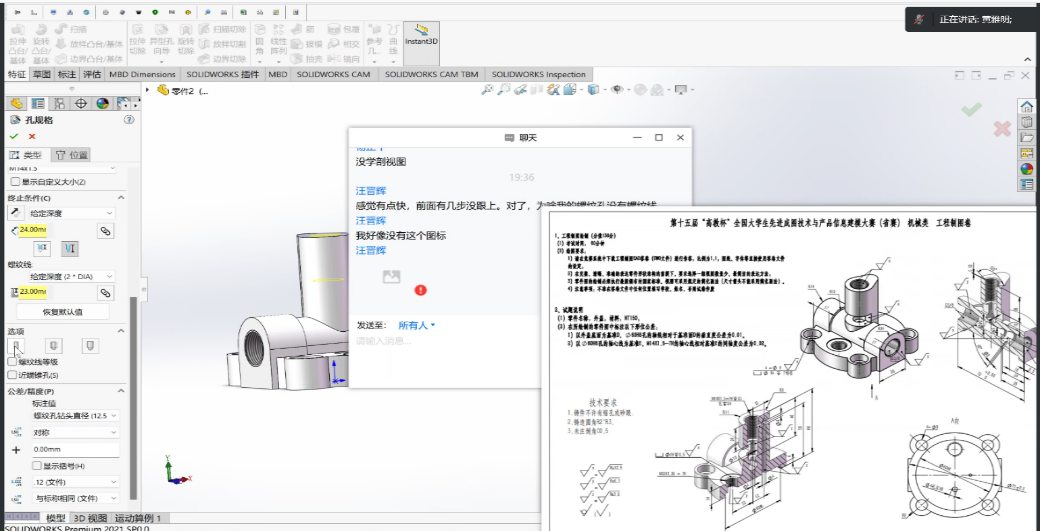The width and height of the screenshot is (1040, 531).
Task: Toggle the 显示括号 checkbox
Action: point(37,466)
